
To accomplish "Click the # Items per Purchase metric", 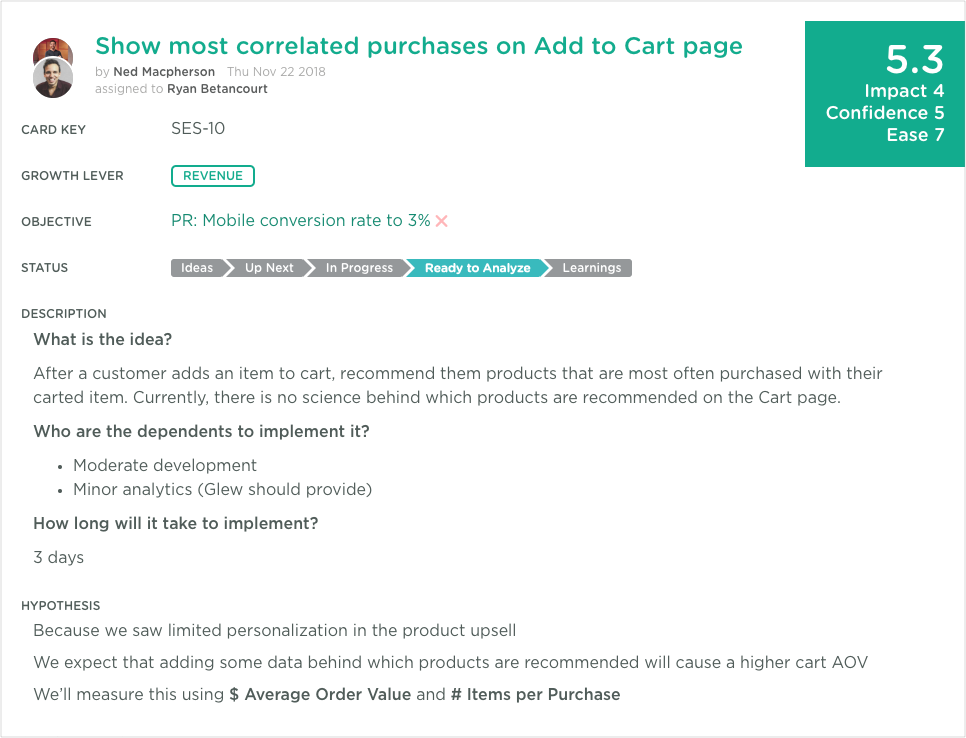I will [535, 694].
